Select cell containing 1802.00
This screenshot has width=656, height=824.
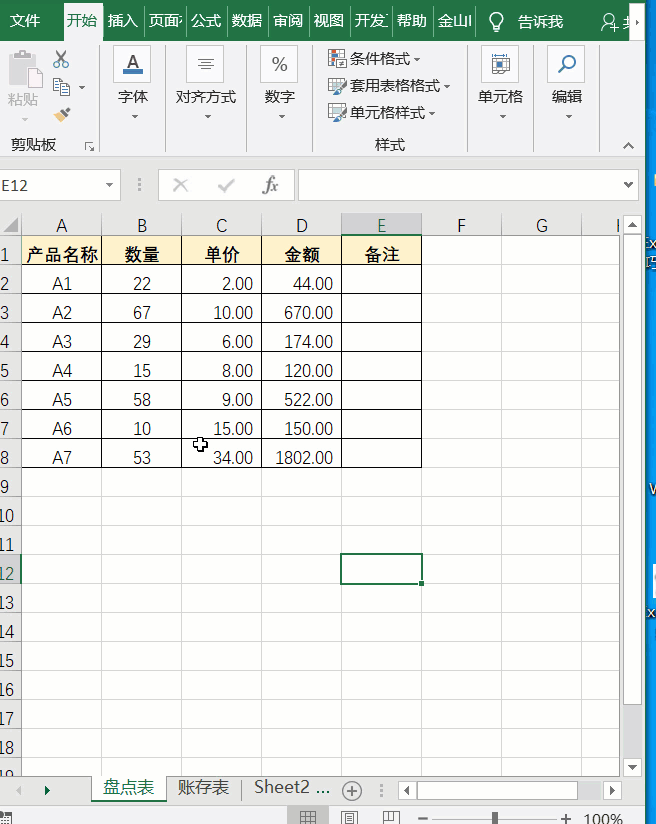click(301, 453)
